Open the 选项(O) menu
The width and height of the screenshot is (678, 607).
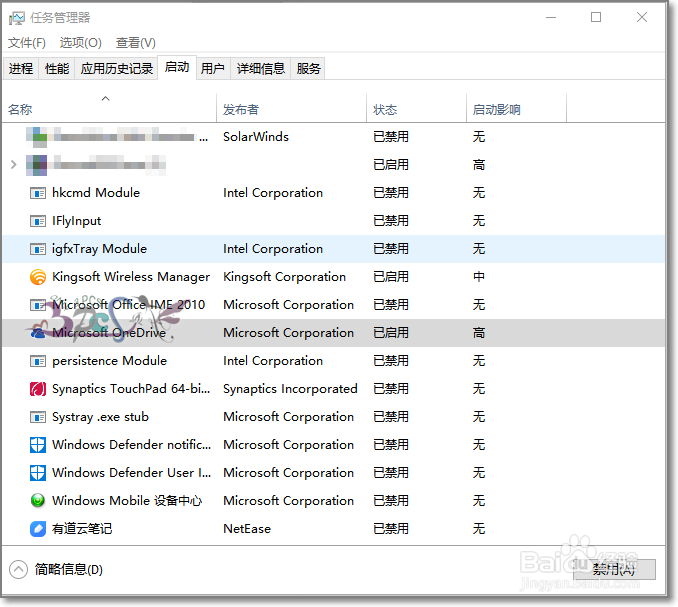(80, 43)
